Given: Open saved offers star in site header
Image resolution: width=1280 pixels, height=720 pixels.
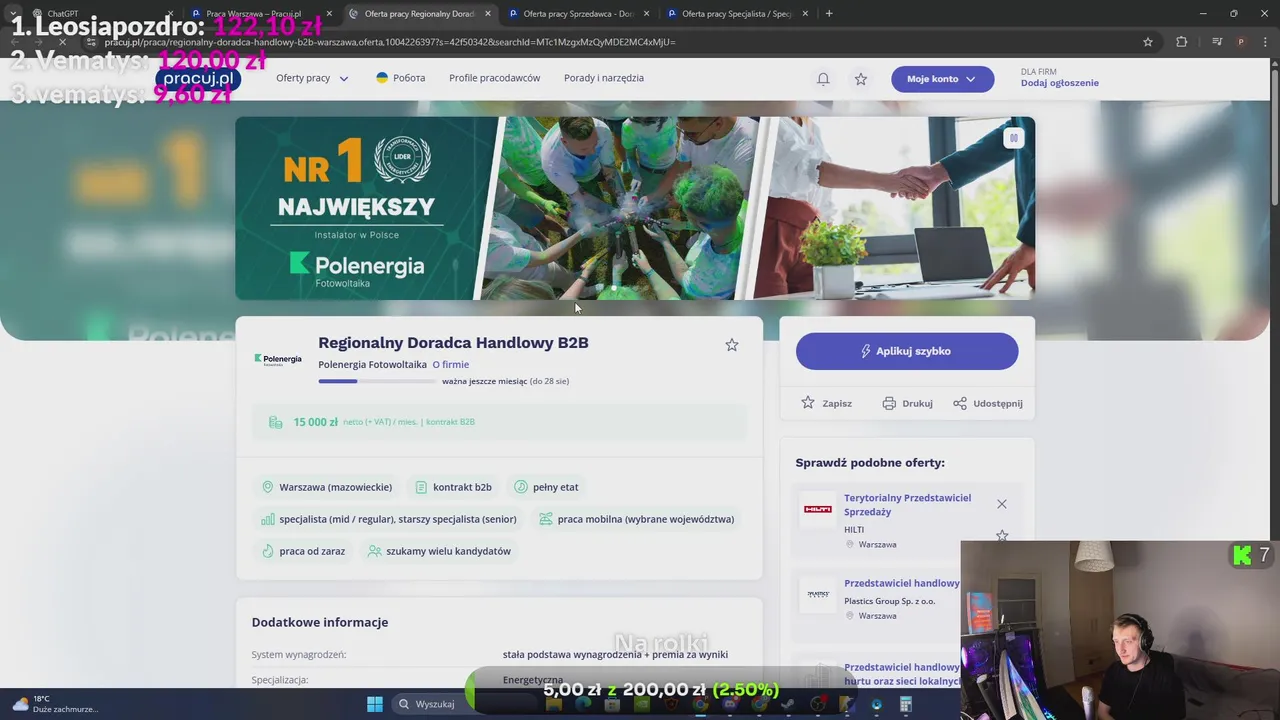Looking at the screenshot, I should coord(861,79).
